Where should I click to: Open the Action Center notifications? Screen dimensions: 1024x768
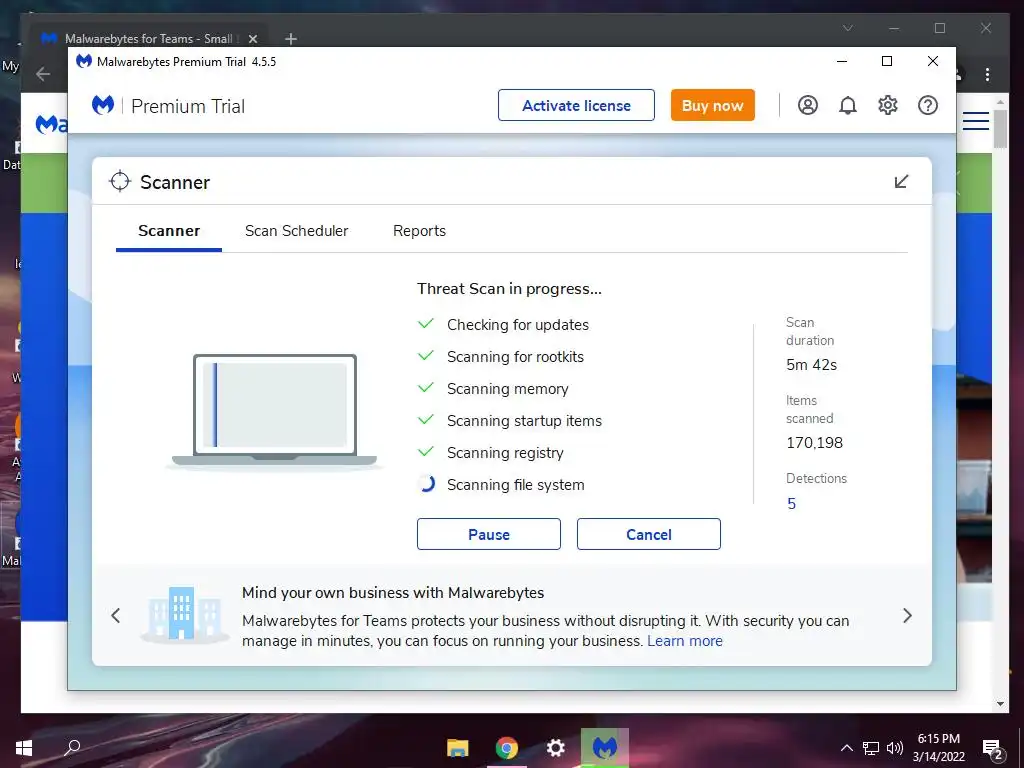pos(993,750)
